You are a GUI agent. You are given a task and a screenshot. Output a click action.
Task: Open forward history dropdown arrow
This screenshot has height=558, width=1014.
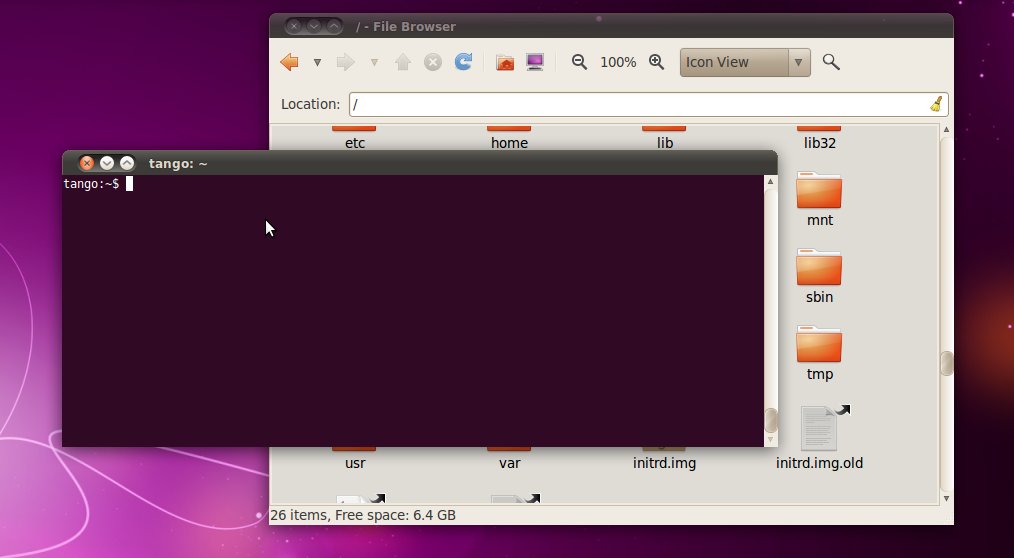coord(374,63)
